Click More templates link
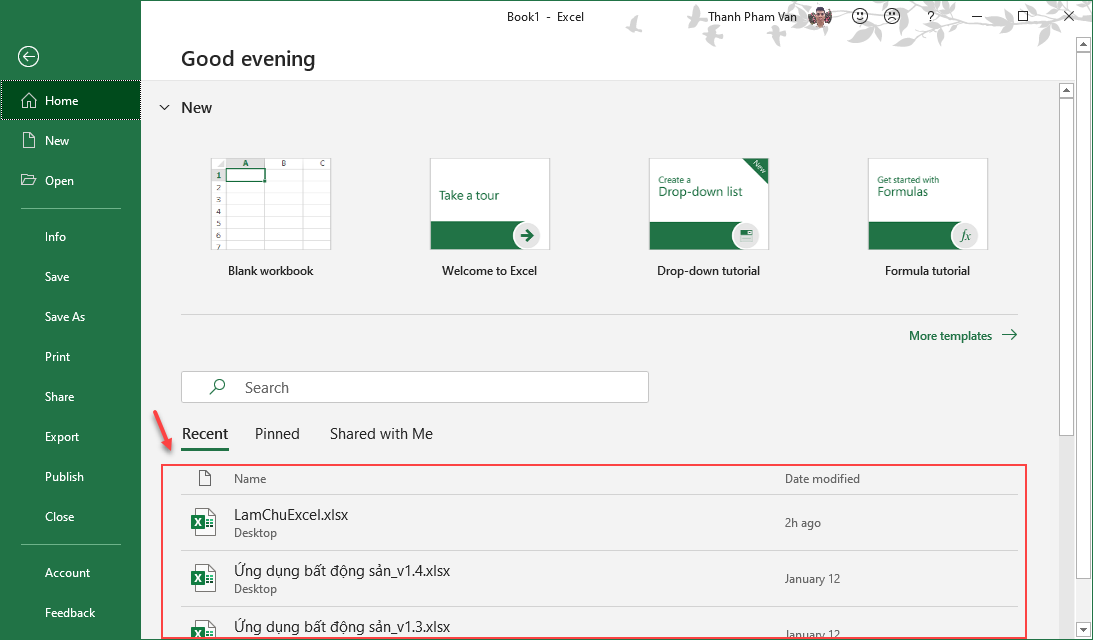The width and height of the screenshot is (1093, 640). [963, 335]
